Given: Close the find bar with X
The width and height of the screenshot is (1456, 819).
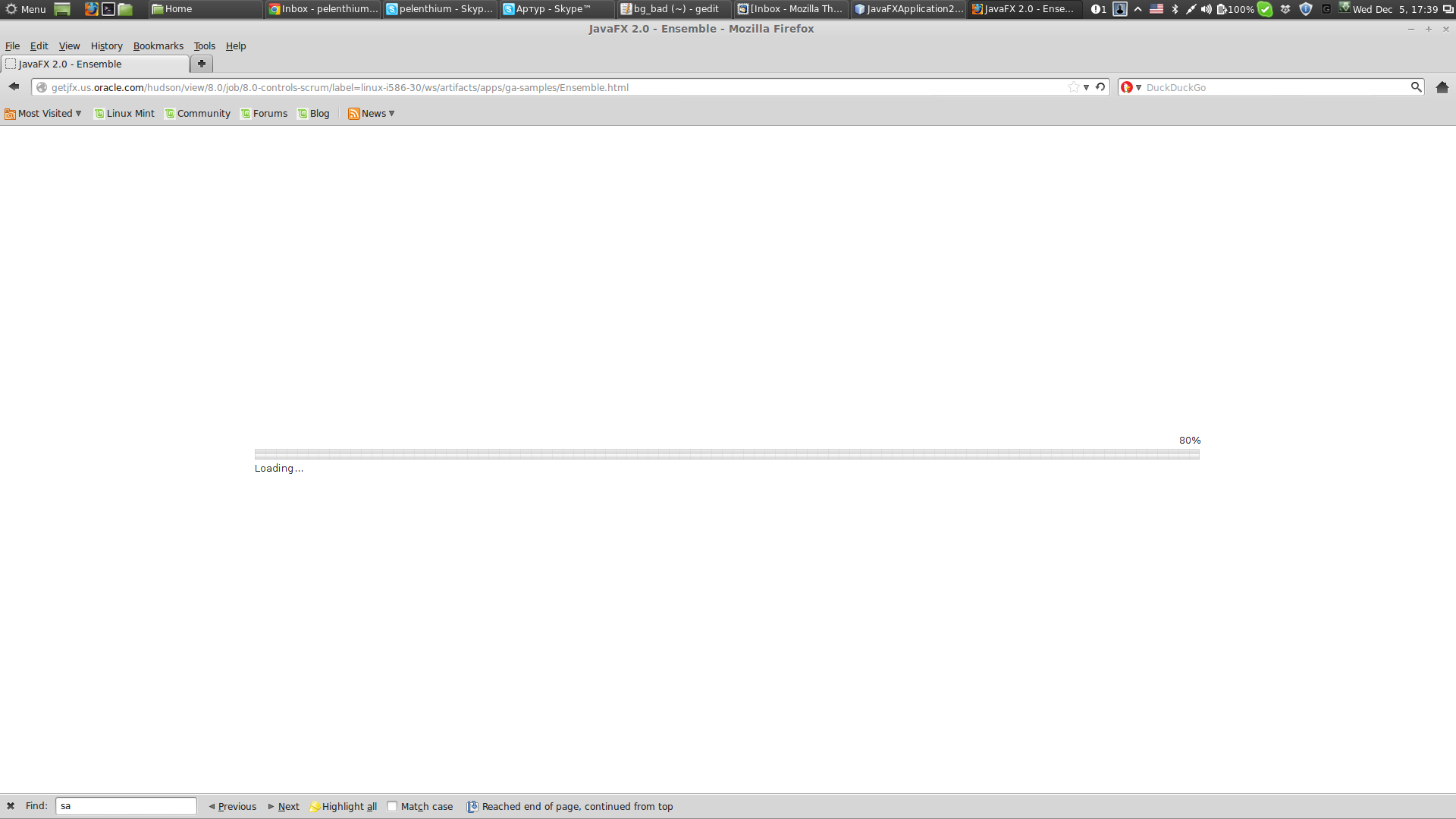Looking at the screenshot, I should pyautogui.click(x=11, y=806).
